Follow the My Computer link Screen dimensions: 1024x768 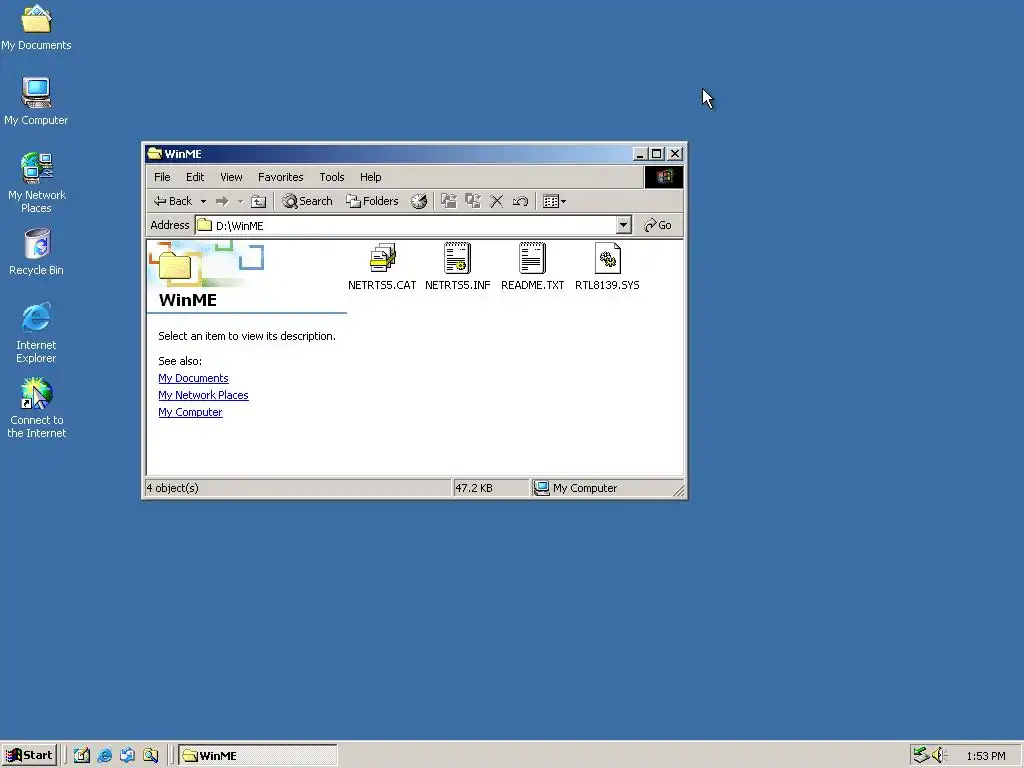pos(190,412)
